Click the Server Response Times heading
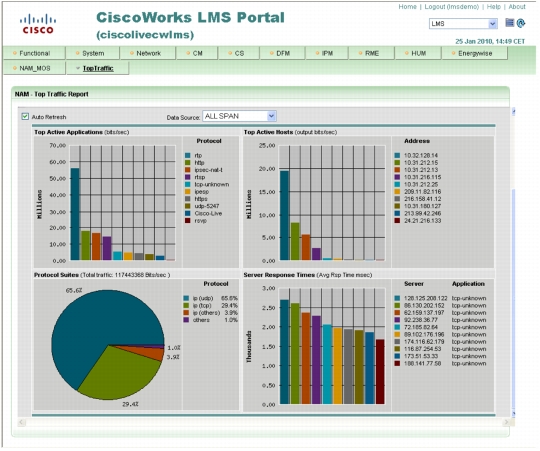540x451 pixels. 279,275
